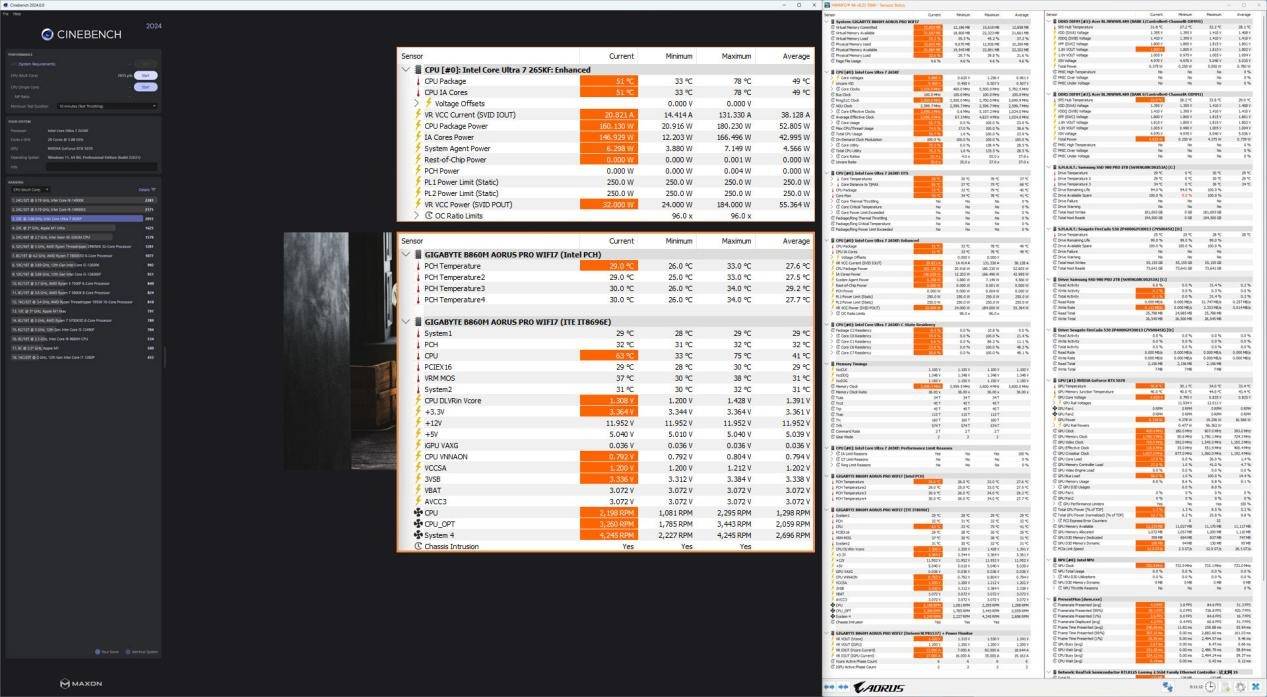Expand the OC Ratio Limits row
1267x697 pixels.
click(416, 215)
